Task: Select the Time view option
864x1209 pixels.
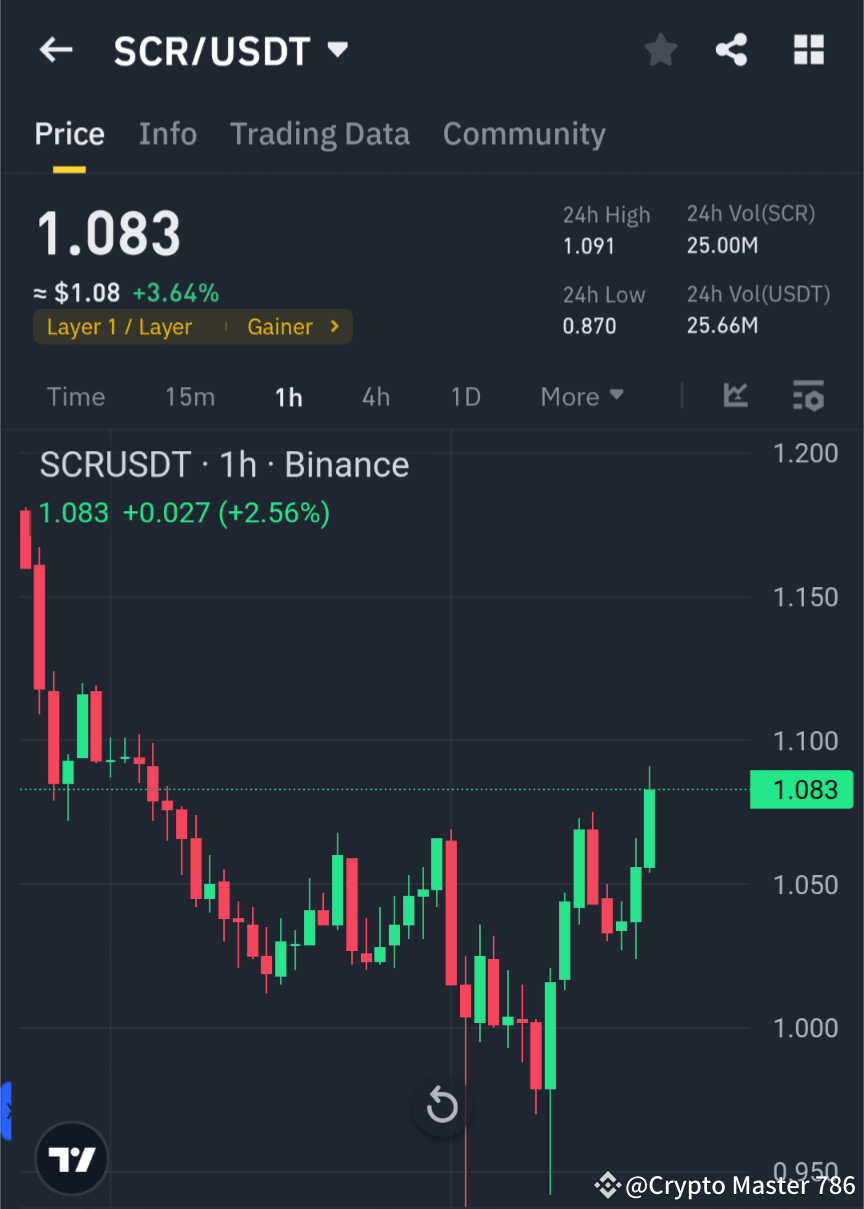Action: 76,396
